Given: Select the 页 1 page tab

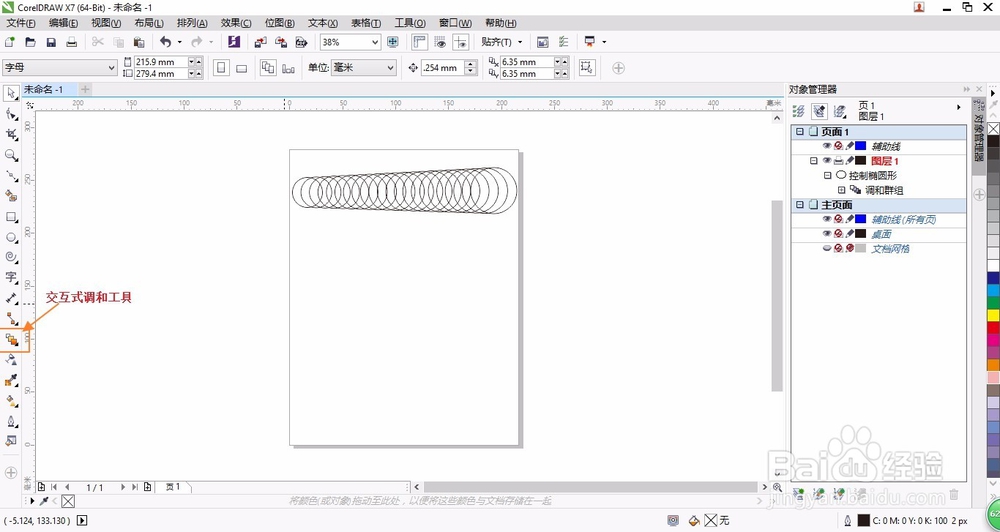Looking at the screenshot, I should [173, 487].
